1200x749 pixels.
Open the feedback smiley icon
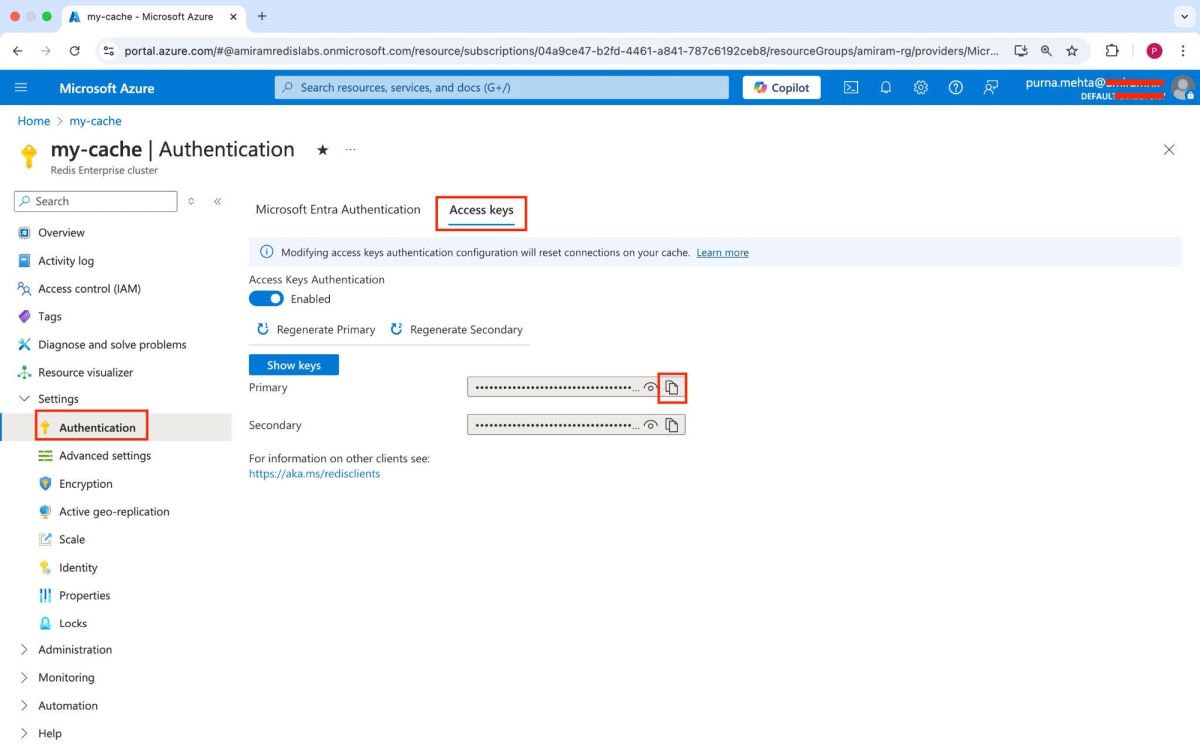991,87
